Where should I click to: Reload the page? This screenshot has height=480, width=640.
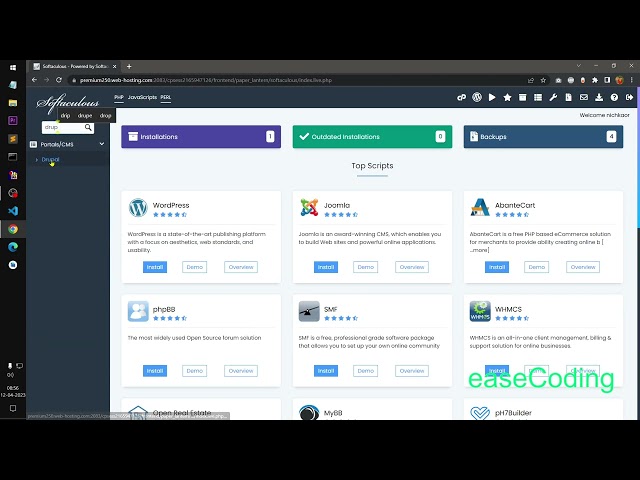(x=59, y=80)
